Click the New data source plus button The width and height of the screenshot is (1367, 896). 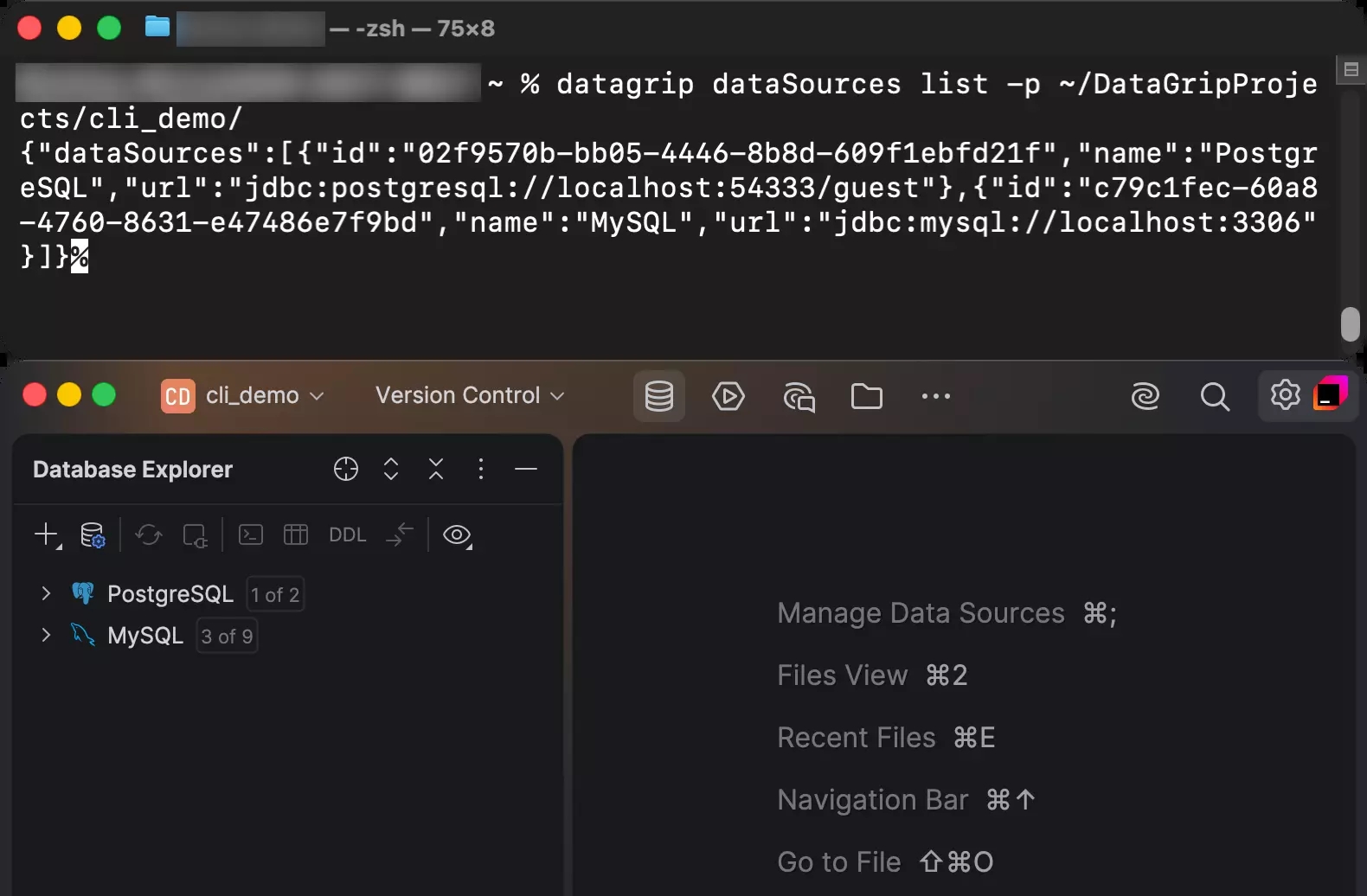click(x=47, y=534)
